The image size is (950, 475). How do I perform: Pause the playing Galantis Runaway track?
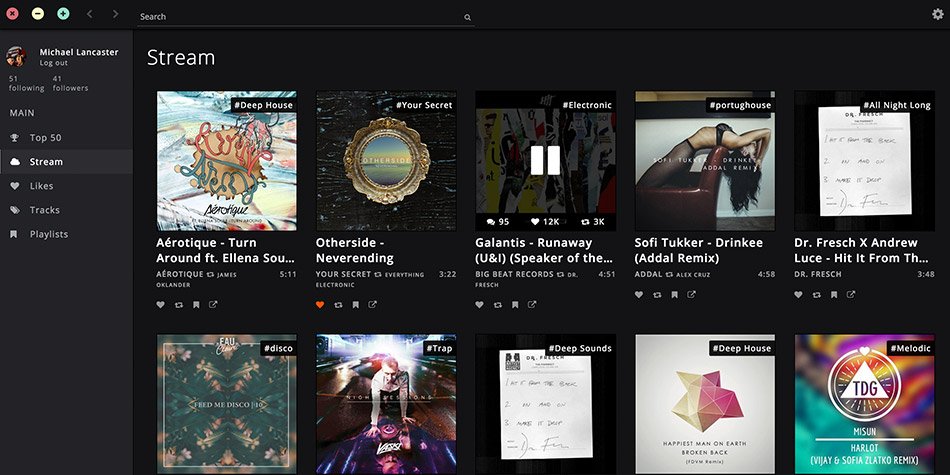(x=545, y=161)
